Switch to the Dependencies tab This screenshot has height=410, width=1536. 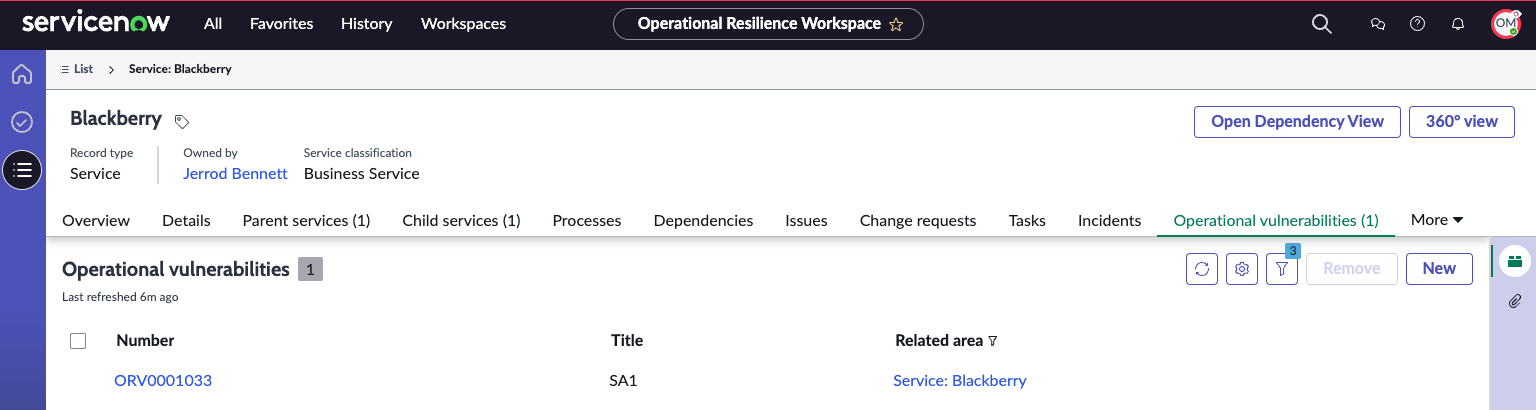[x=703, y=221]
